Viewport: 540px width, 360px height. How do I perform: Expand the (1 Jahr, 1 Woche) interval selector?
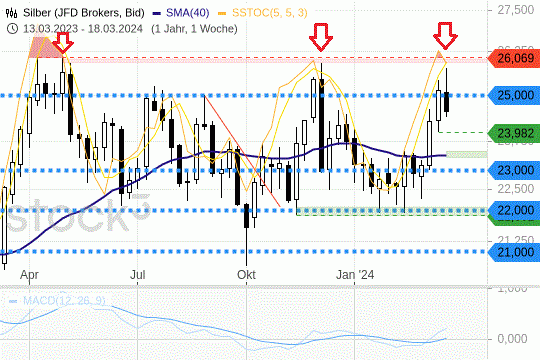[x=194, y=29]
